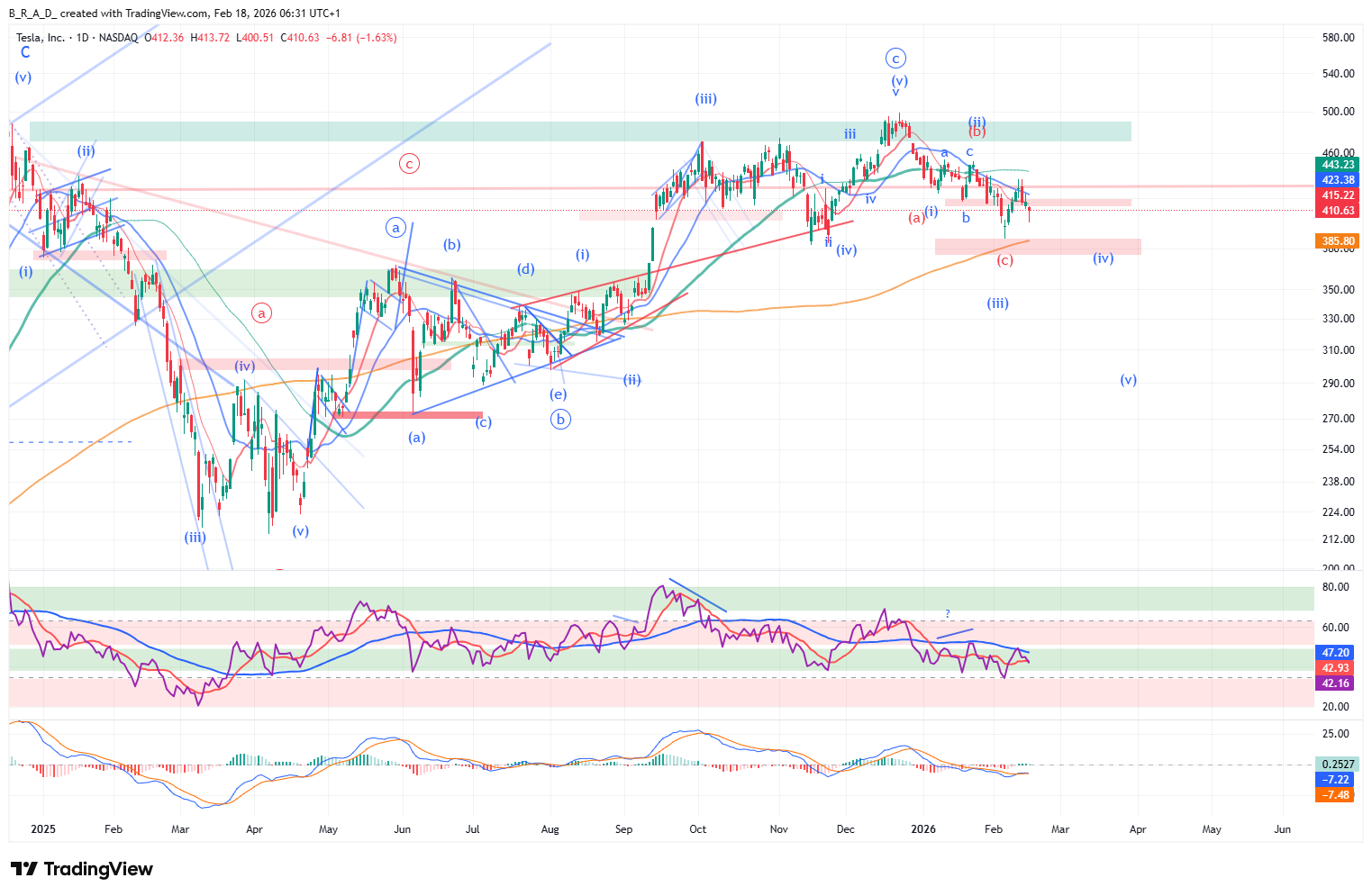The image size is (1372, 896).
Task: Click the TradingView logo at bottom left
Action: [x=82, y=869]
